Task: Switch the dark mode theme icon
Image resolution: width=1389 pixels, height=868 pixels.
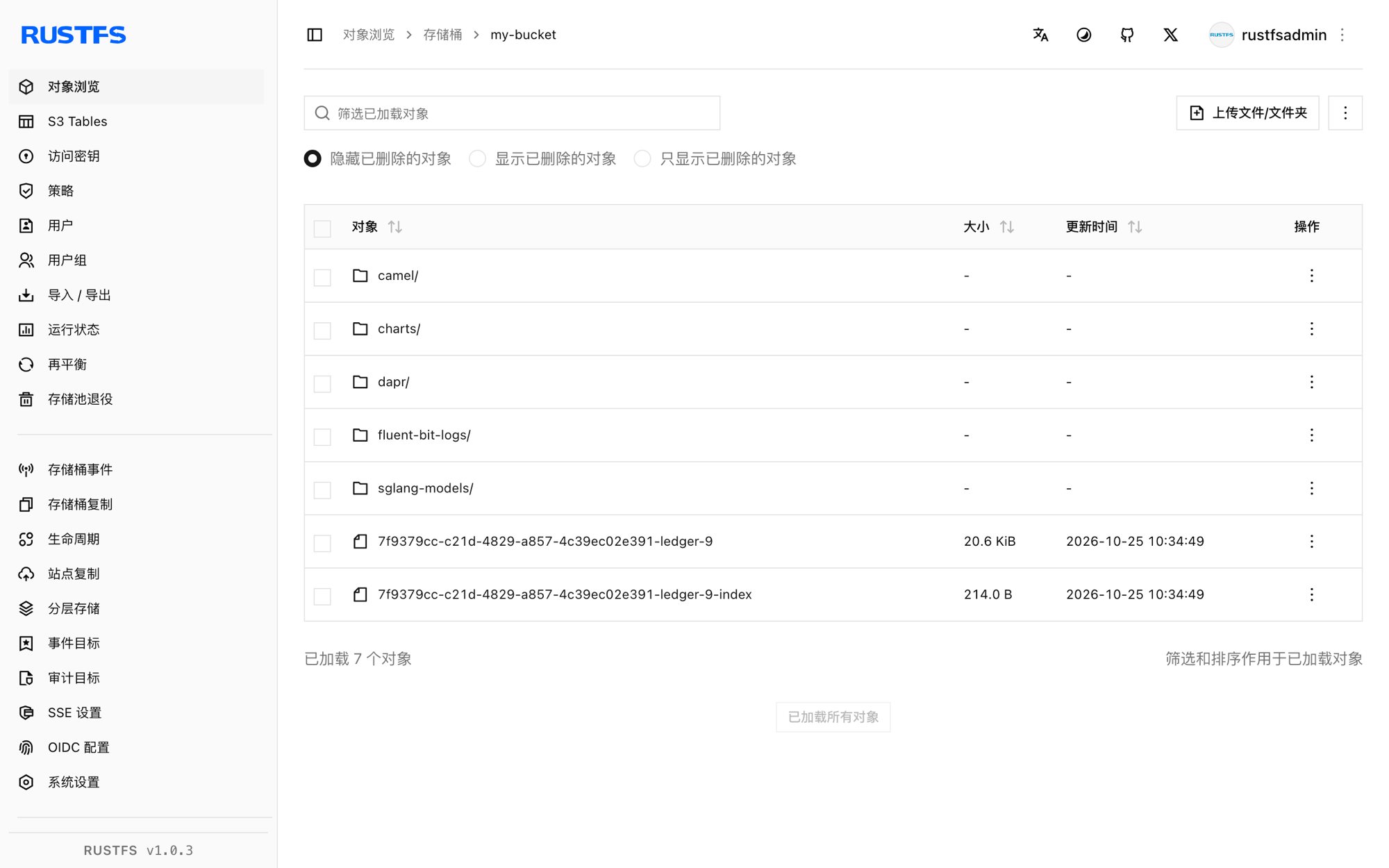Action: coord(1084,35)
